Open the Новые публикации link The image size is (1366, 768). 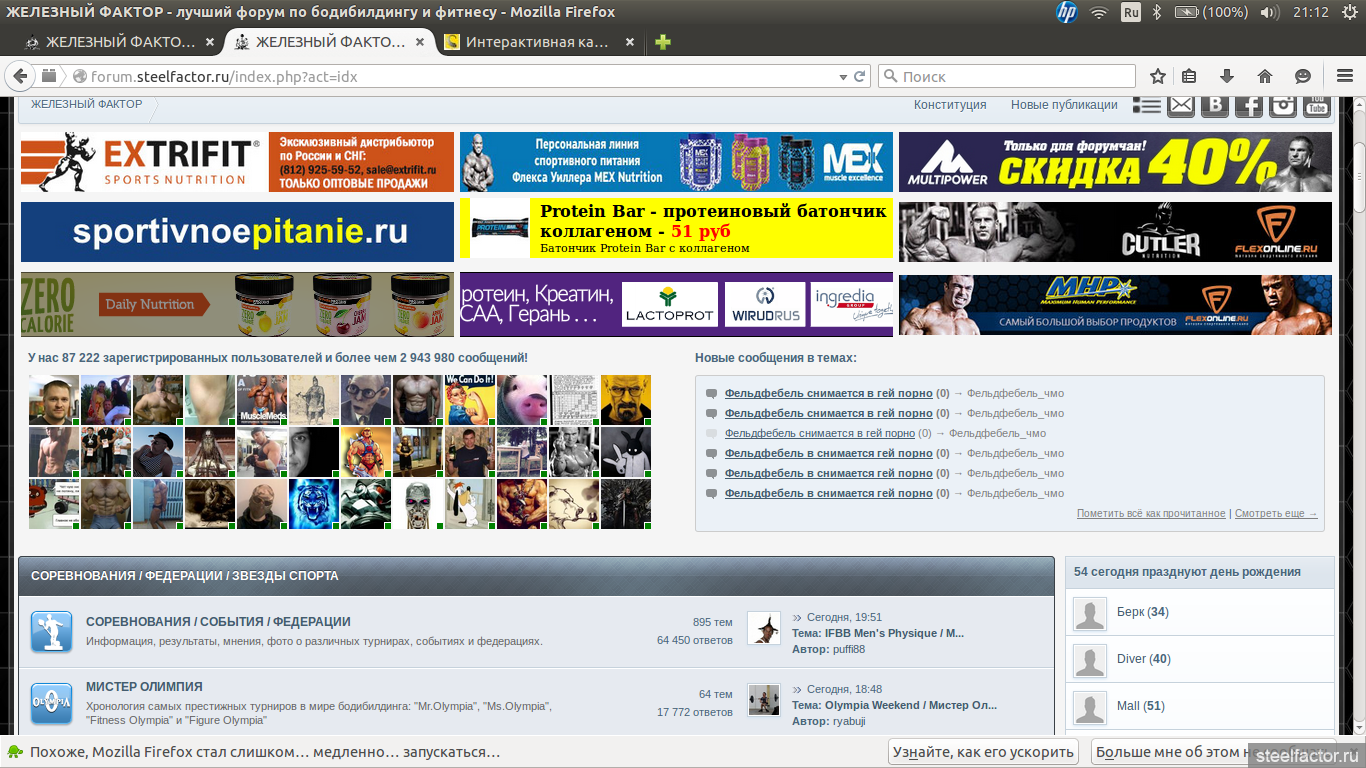1064,105
